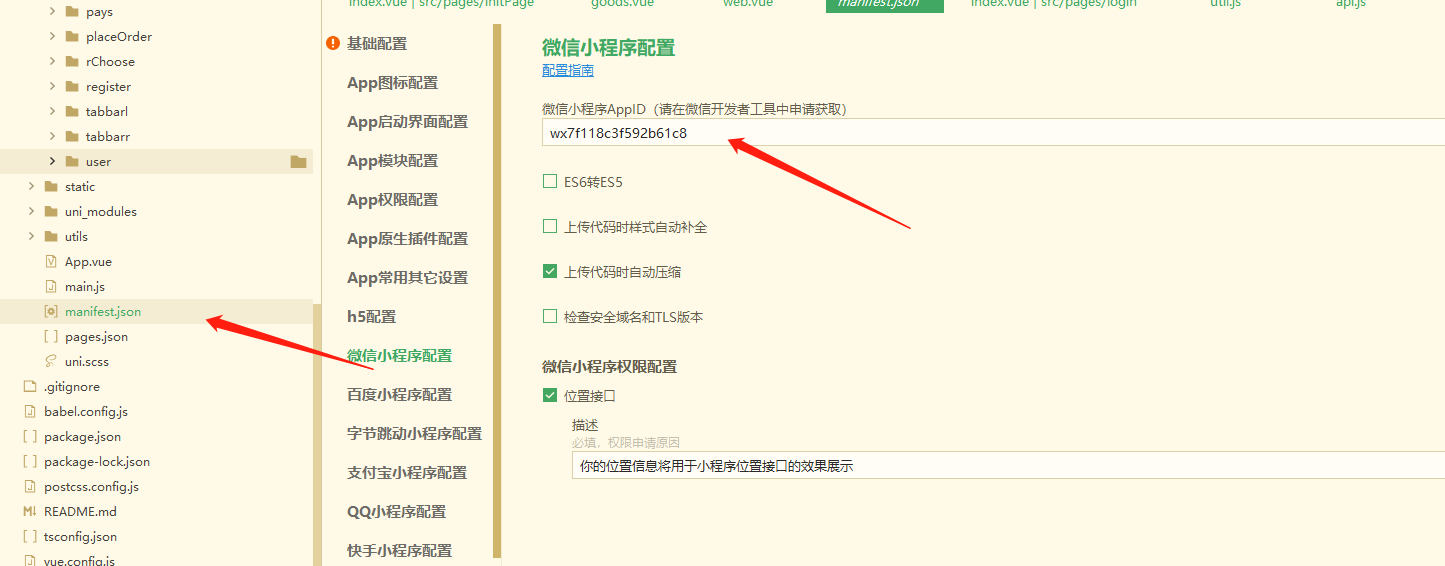Check 上传代码时样式自动补全 option
This screenshot has width=1445, height=566.
549,227
